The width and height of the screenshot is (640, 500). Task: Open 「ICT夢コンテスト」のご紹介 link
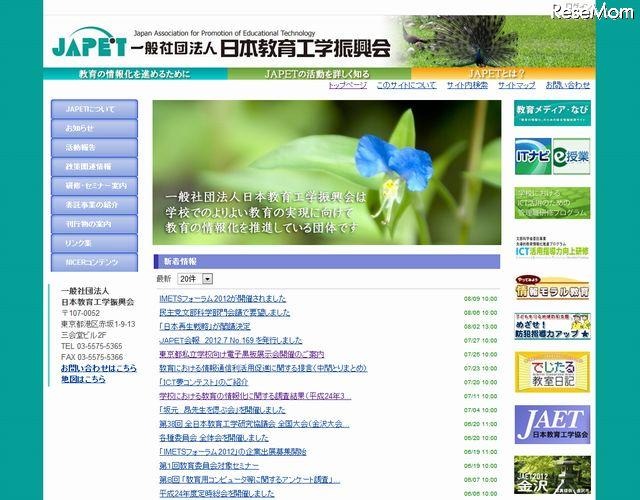(203, 382)
